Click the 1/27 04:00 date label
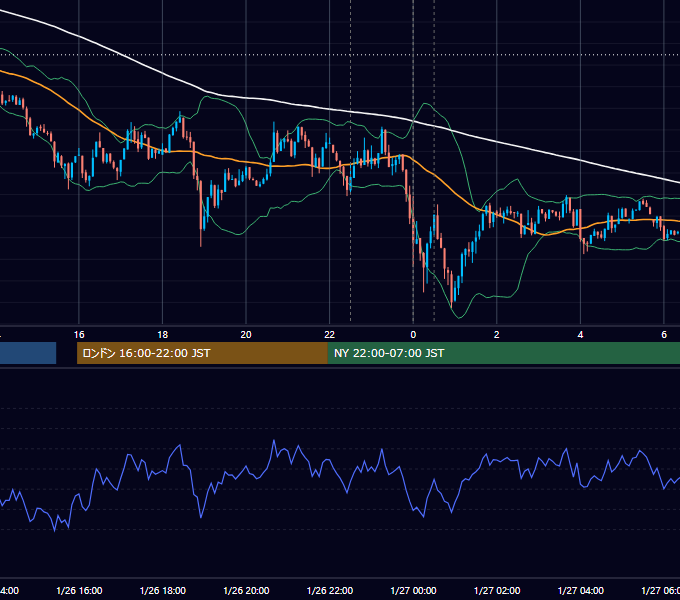 coord(581,590)
